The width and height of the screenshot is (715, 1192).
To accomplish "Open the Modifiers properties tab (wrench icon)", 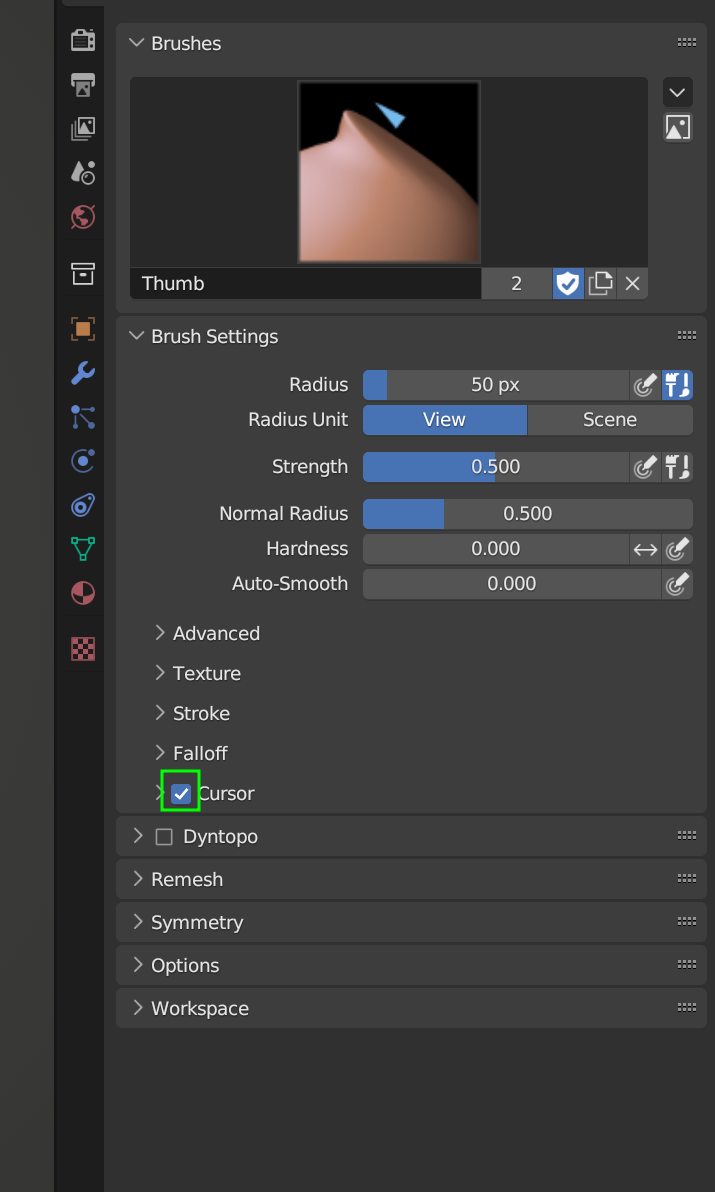I will click(x=83, y=373).
